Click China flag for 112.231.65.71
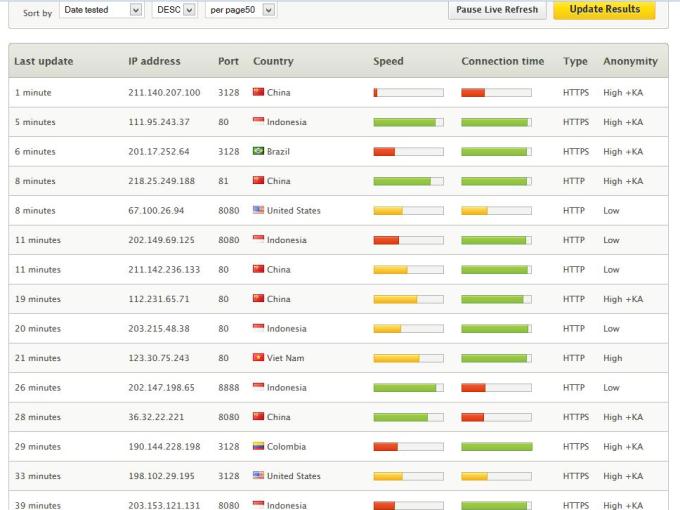Viewport: 680px width, 510px height. pyautogui.click(x=258, y=298)
